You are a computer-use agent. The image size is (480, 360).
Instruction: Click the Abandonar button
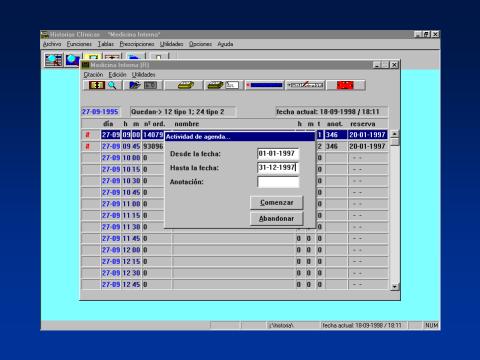click(x=277, y=219)
